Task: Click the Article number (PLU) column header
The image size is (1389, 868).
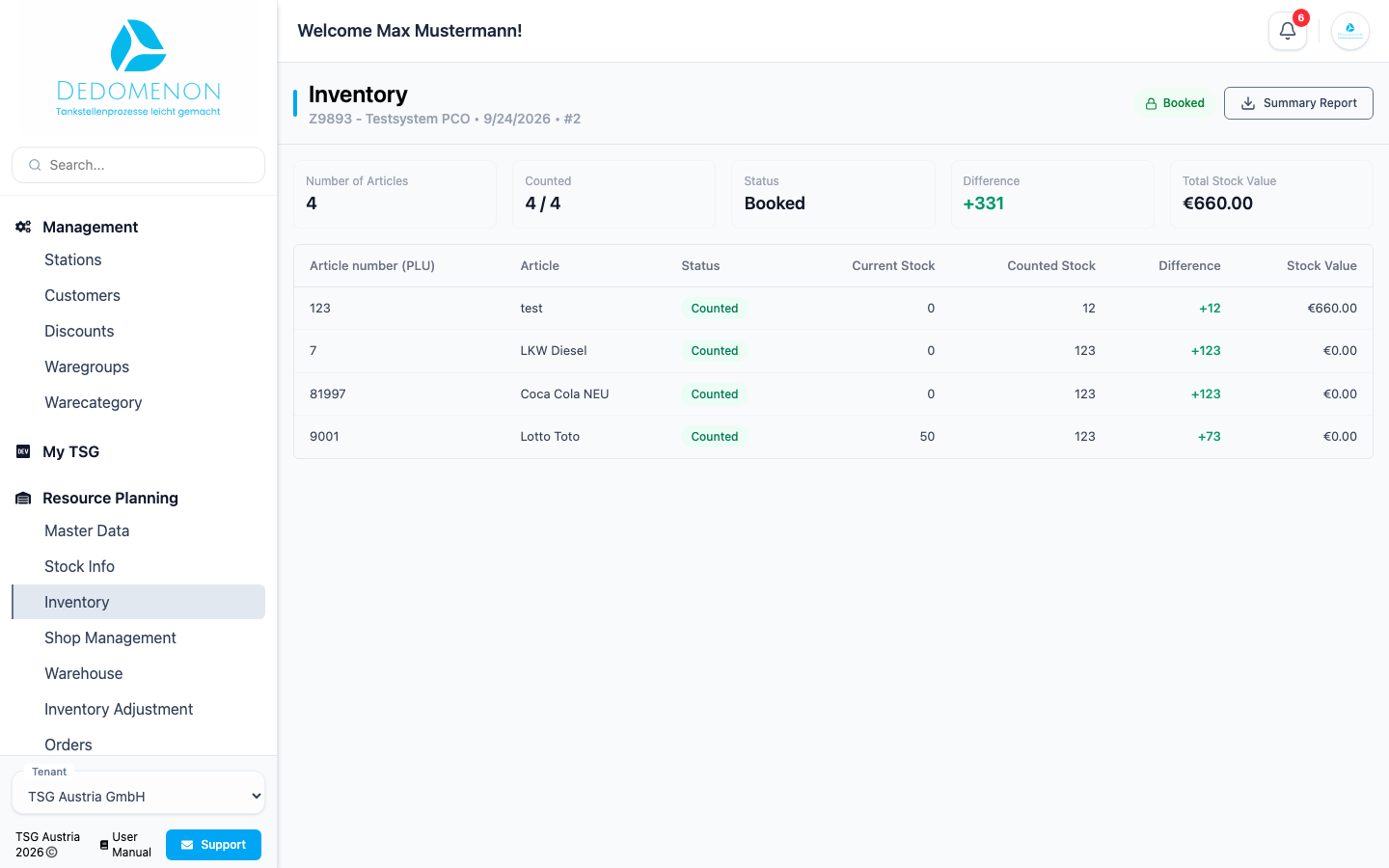Action: tap(372, 266)
